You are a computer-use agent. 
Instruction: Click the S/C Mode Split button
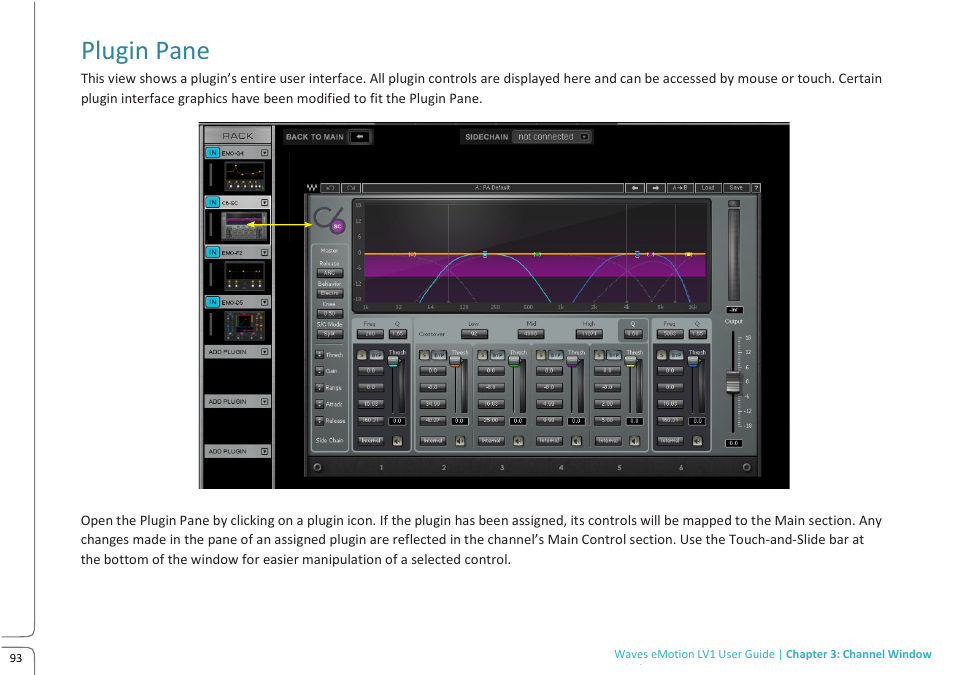pyautogui.click(x=329, y=334)
